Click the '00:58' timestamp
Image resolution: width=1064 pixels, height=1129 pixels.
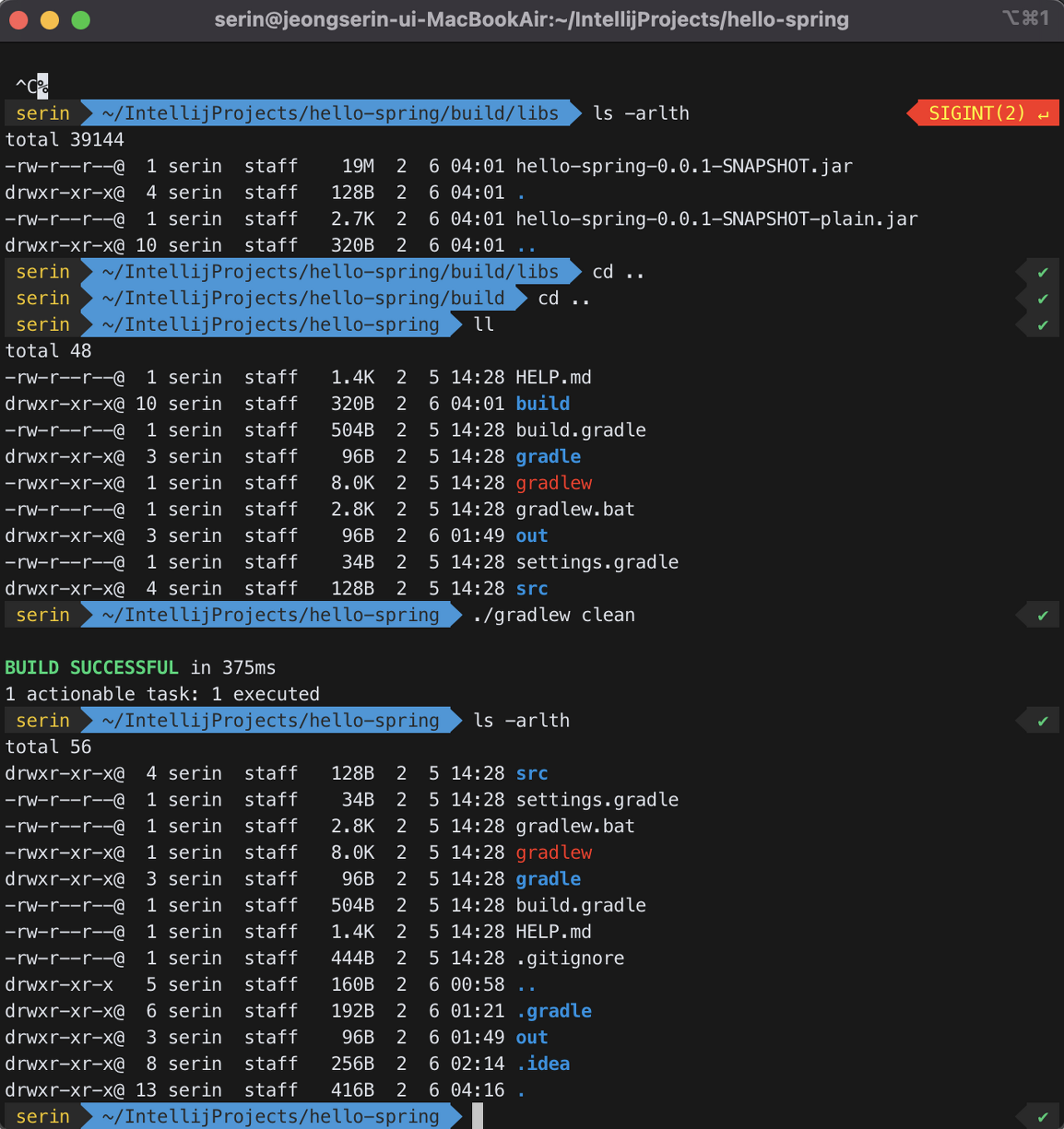tap(478, 984)
